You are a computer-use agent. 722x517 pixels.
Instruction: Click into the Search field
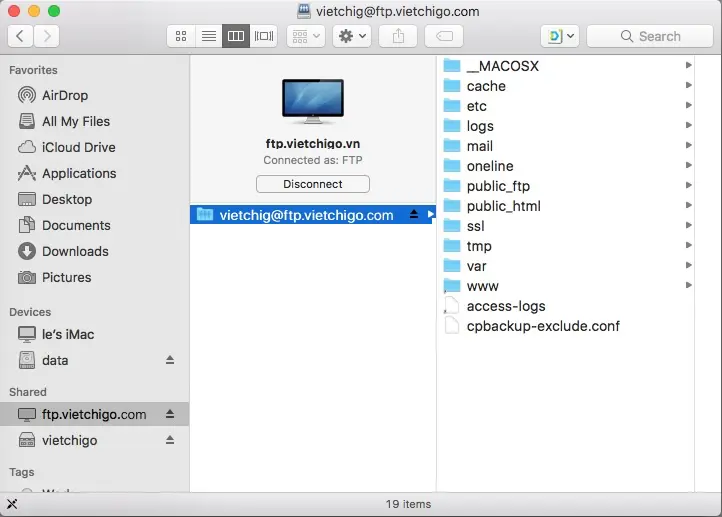[650, 36]
